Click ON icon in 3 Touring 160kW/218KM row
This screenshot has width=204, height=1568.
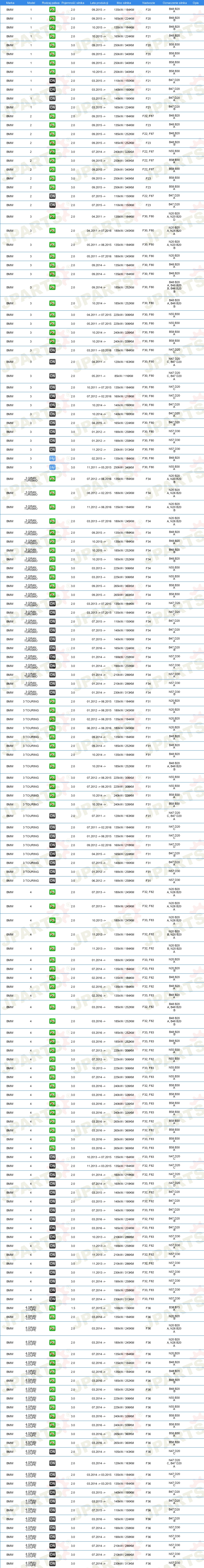(x=52, y=845)
